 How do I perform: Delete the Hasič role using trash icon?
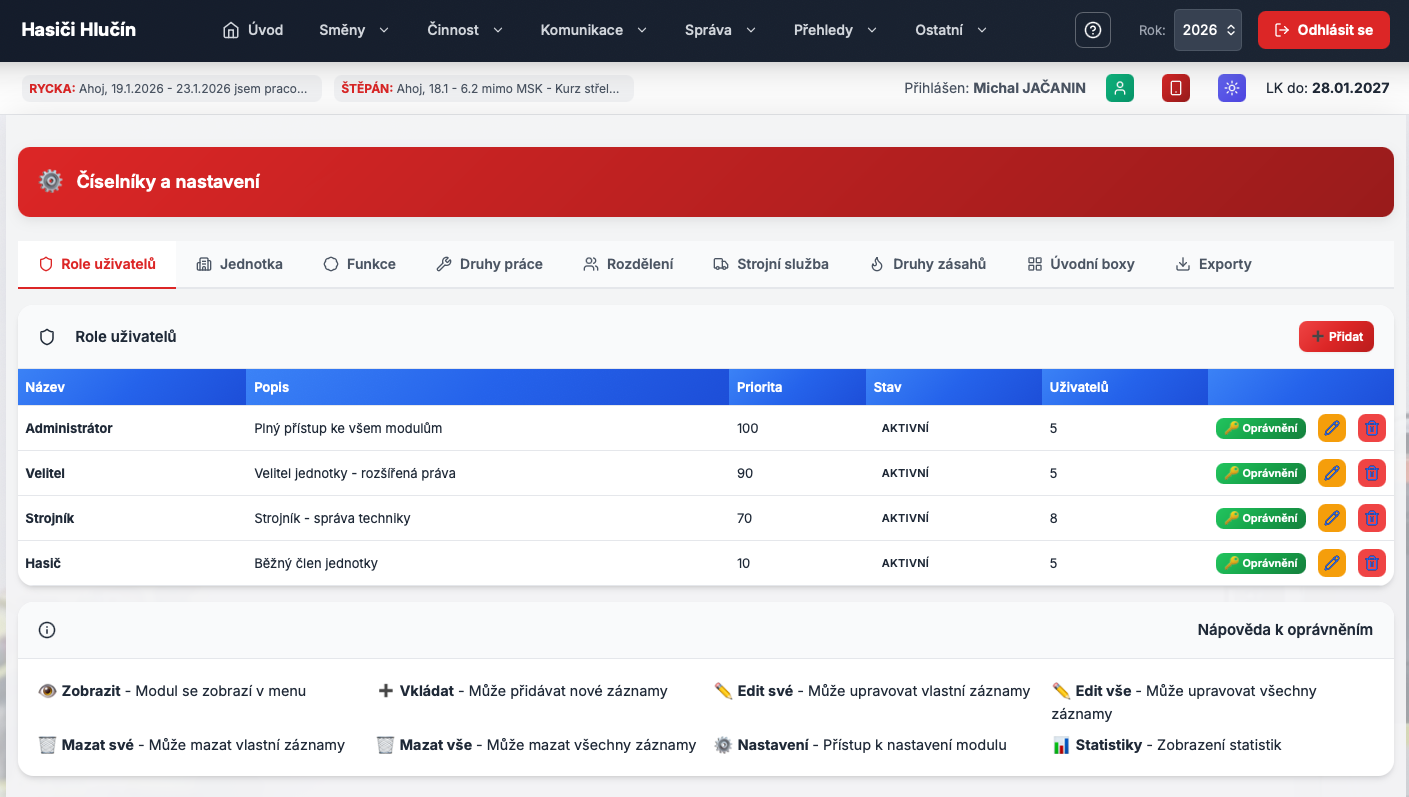pos(1372,563)
